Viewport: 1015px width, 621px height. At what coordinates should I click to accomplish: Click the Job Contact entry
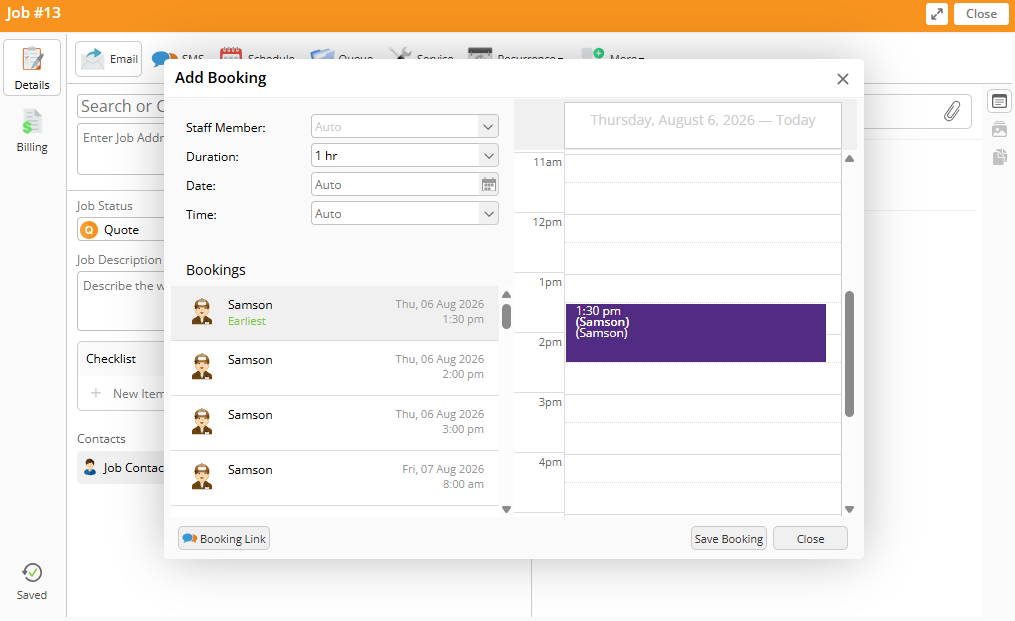[122, 468]
